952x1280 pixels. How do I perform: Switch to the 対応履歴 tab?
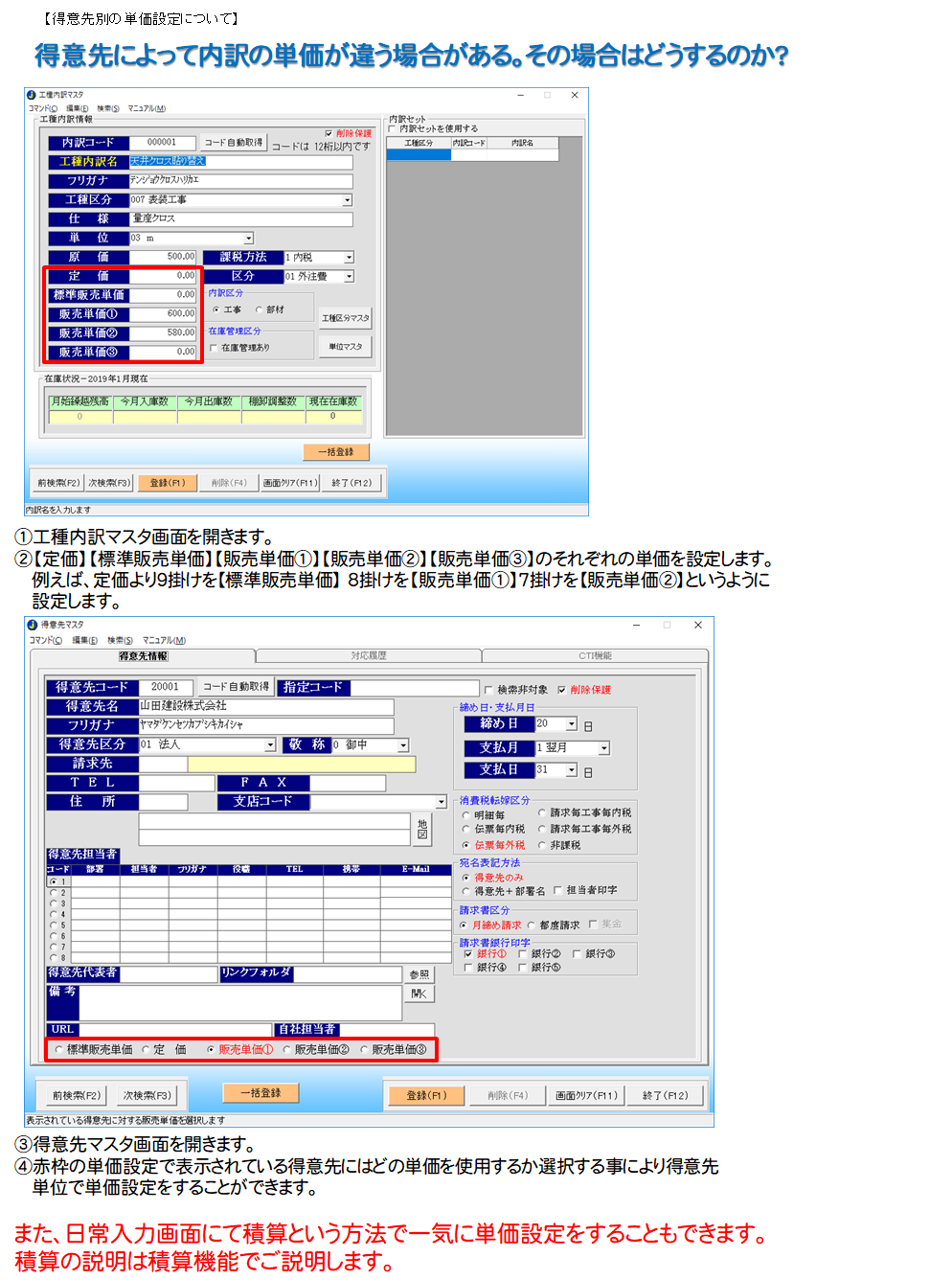click(x=369, y=656)
